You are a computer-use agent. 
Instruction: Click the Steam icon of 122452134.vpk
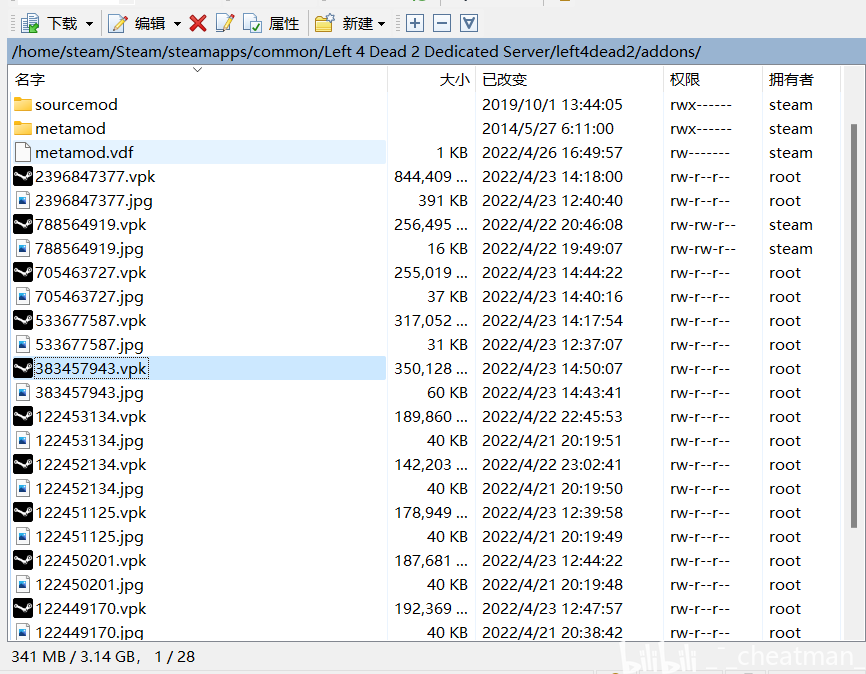click(23, 465)
